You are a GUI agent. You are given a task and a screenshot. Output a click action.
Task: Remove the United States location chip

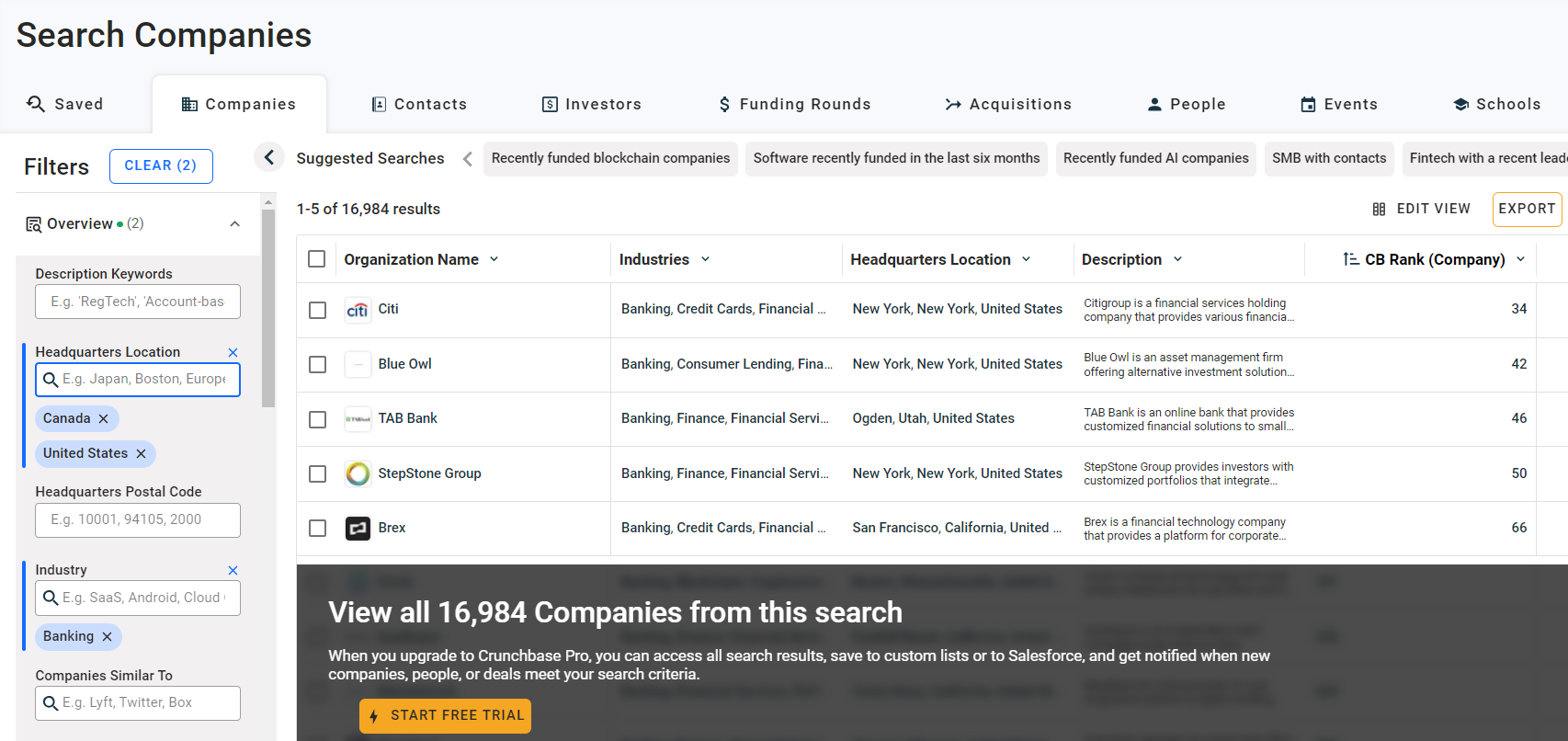click(141, 453)
